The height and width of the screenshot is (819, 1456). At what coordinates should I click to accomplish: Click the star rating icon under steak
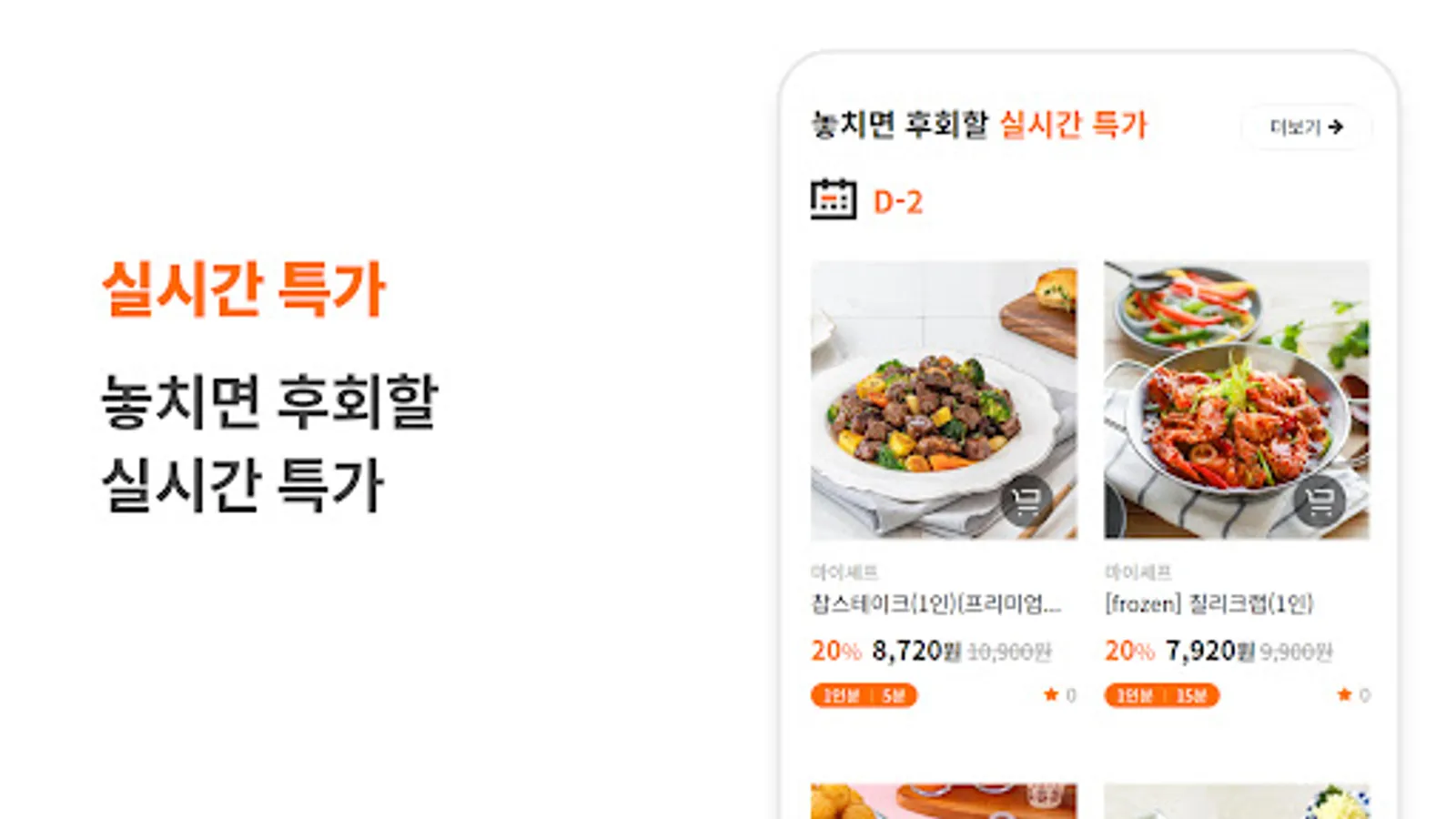[x=1051, y=695]
